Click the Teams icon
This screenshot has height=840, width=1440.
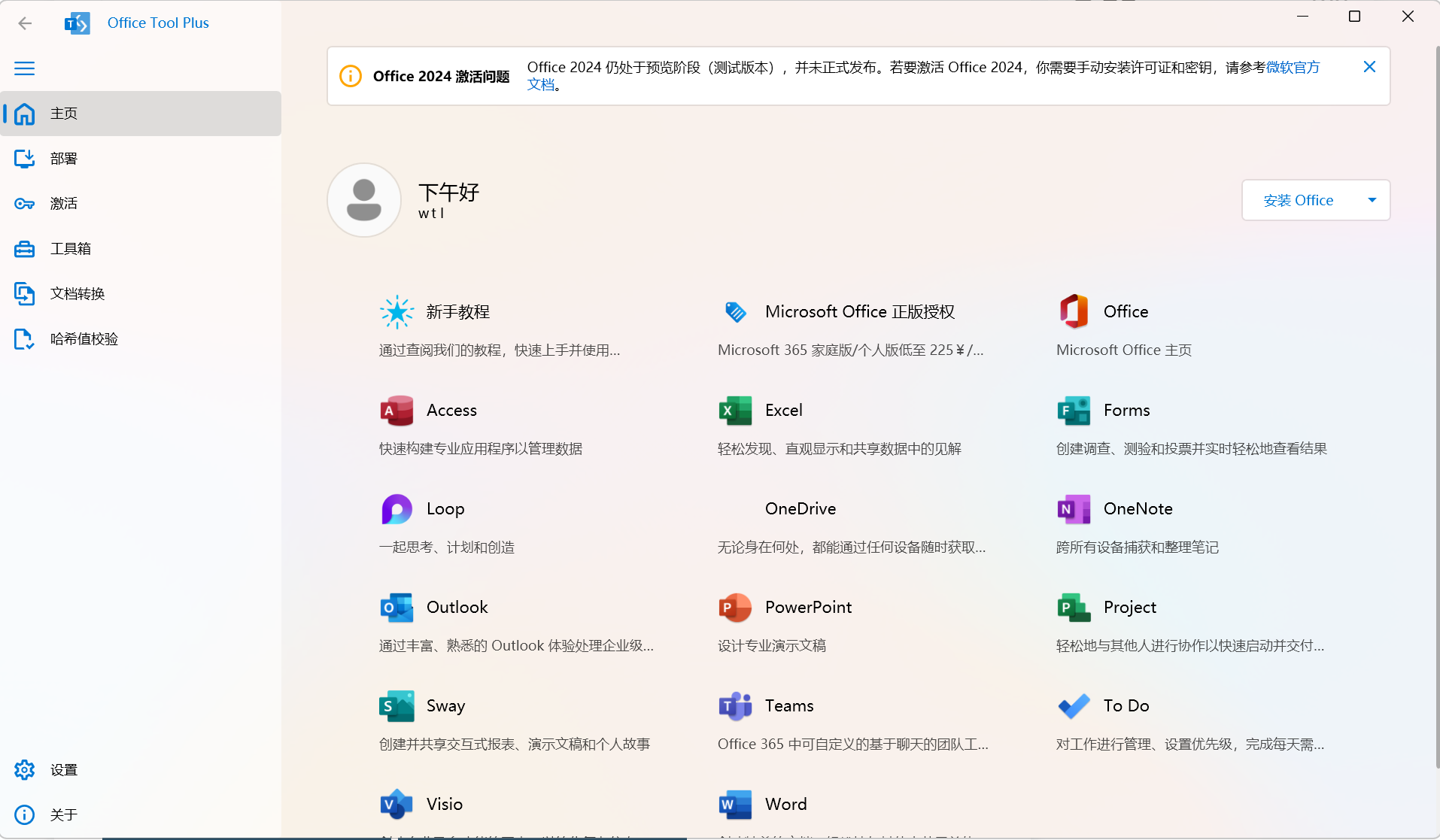(735, 705)
